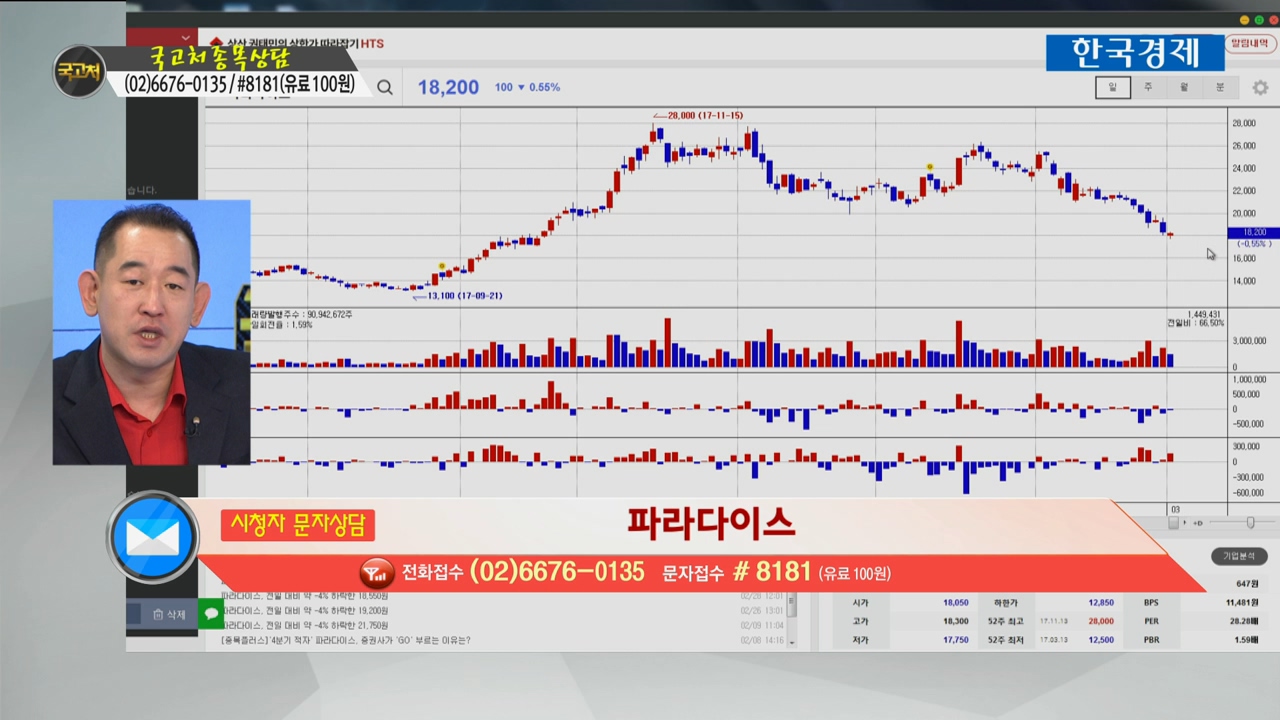The height and width of the screenshot is (720, 1280).
Task: Click the HTS title logo icon
Action: pos(216,43)
